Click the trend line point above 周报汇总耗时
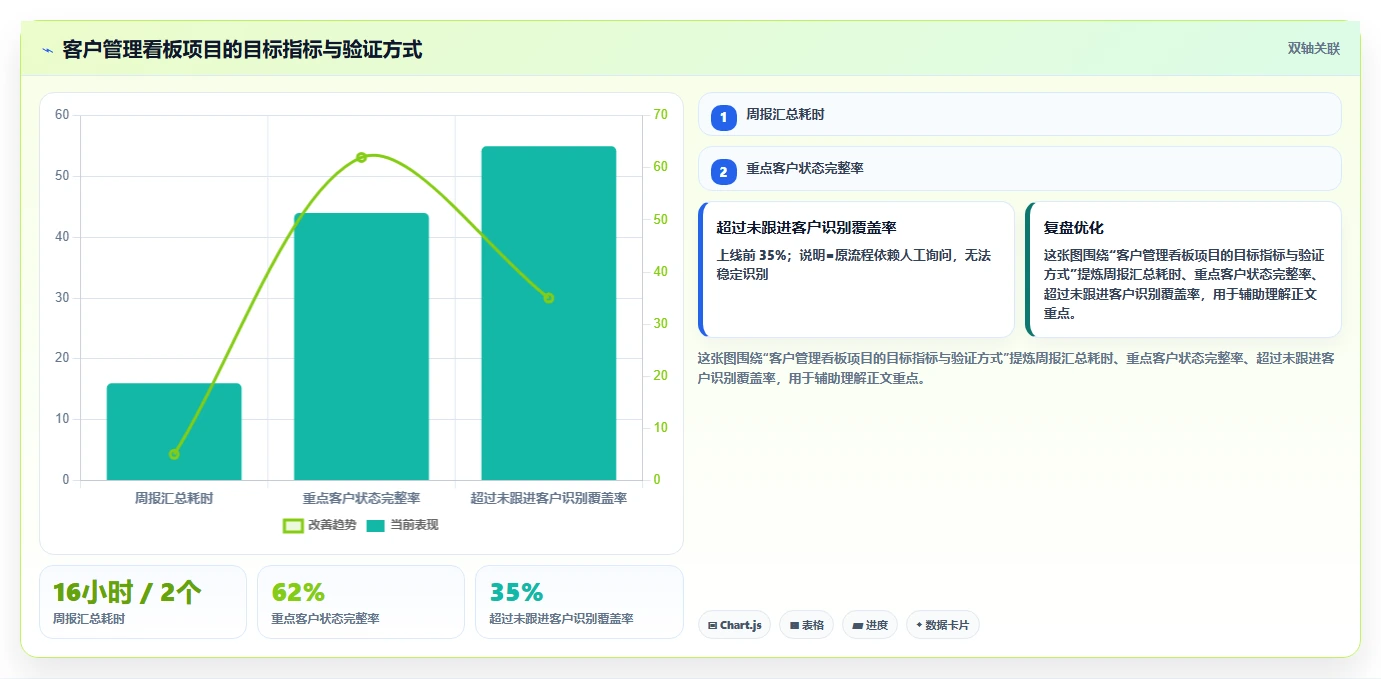Viewport: 1381px width, 679px height. (174, 454)
